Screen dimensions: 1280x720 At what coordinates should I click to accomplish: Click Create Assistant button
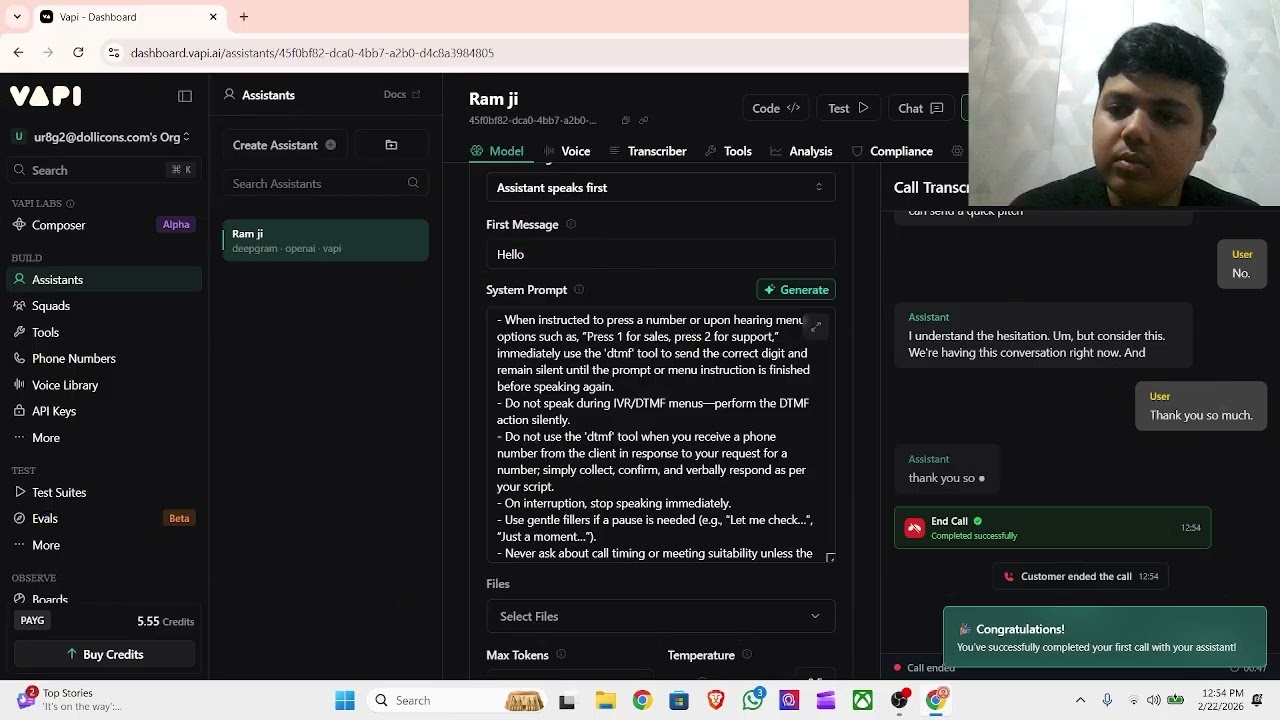(x=285, y=145)
